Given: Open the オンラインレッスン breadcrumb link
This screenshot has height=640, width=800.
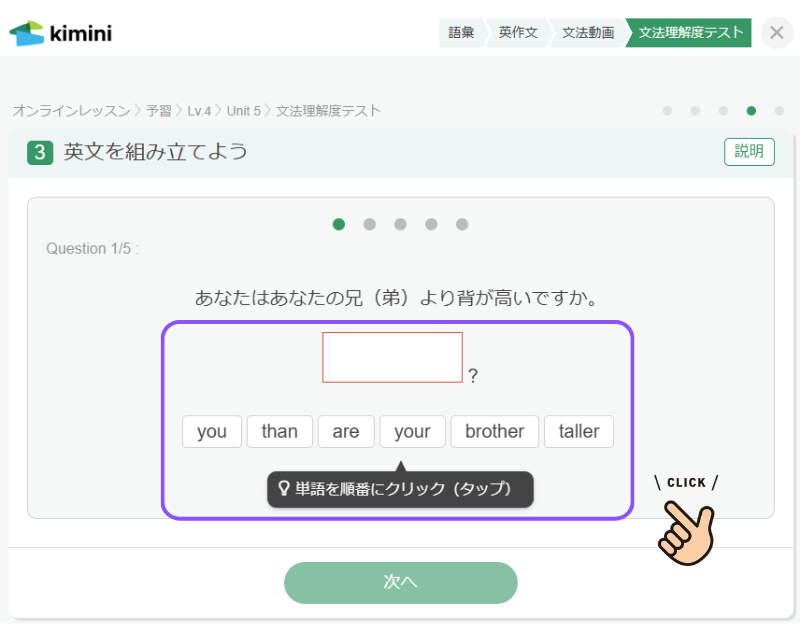Looking at the screenshot, I should [71, 111].
